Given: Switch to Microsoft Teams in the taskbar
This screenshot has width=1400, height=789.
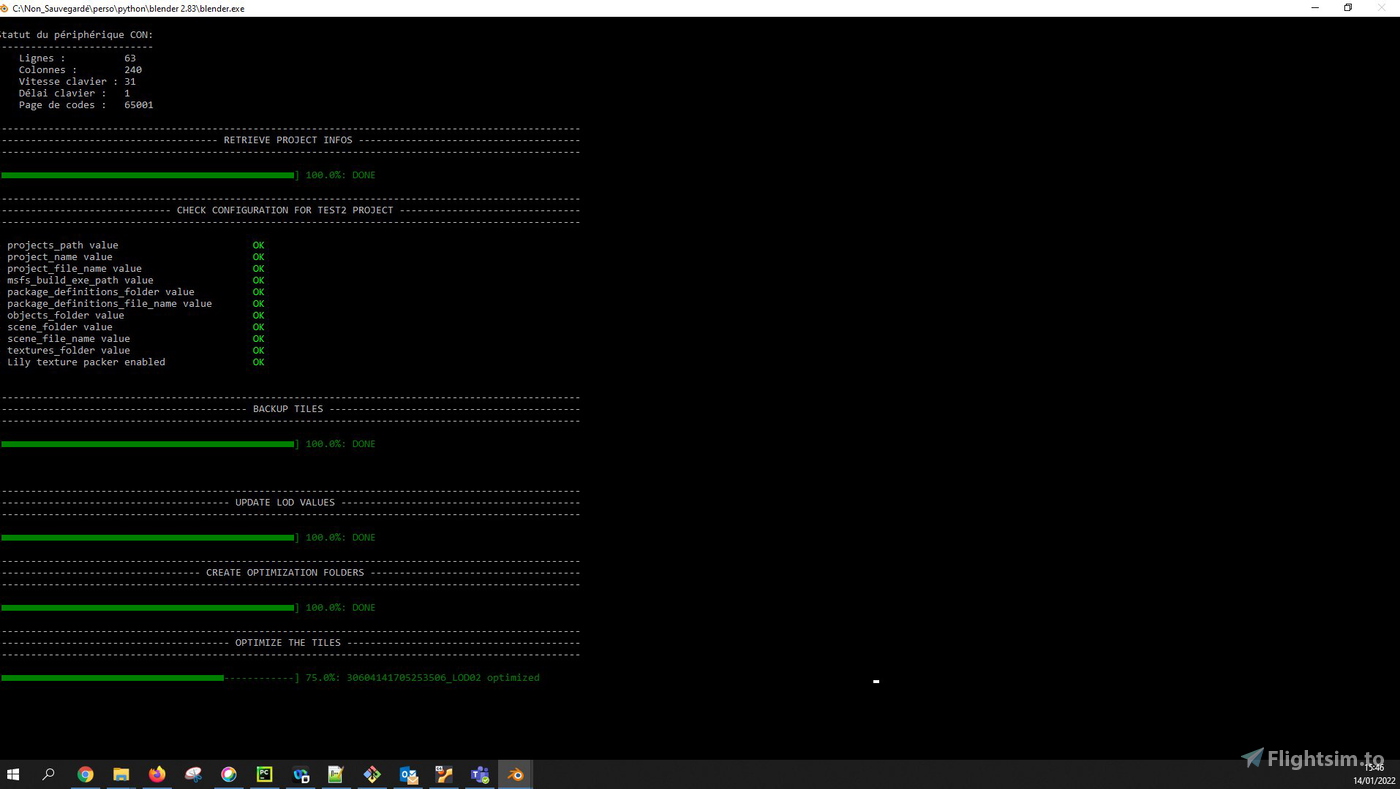Looking at the screenshot, I should click(x=480, y=774).
